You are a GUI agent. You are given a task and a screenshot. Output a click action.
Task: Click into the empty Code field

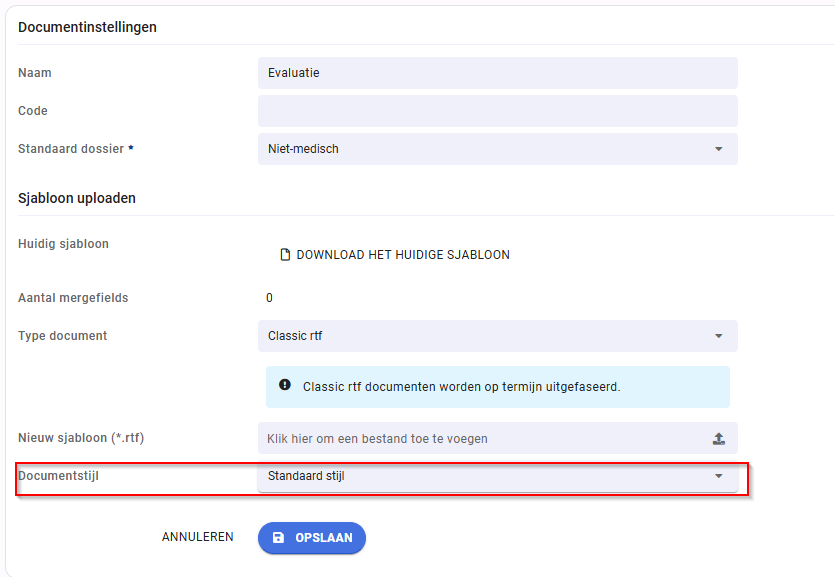pyautogui.click(x=498, y=111)
